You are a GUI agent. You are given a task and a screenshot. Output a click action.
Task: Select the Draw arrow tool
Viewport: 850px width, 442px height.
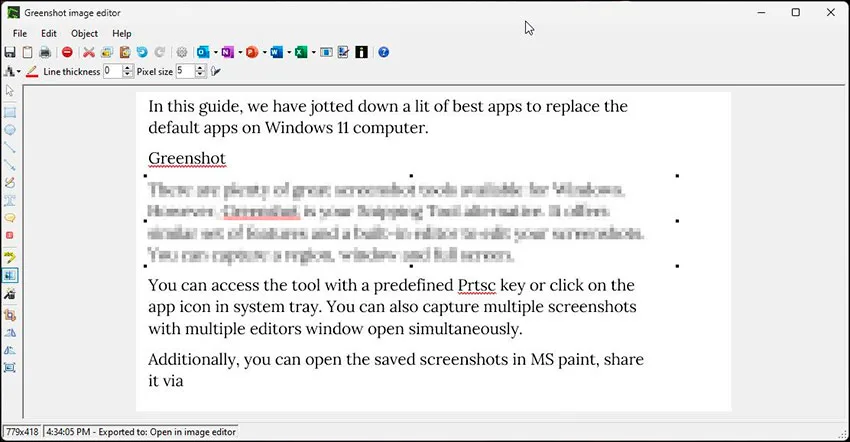(10, 165)
